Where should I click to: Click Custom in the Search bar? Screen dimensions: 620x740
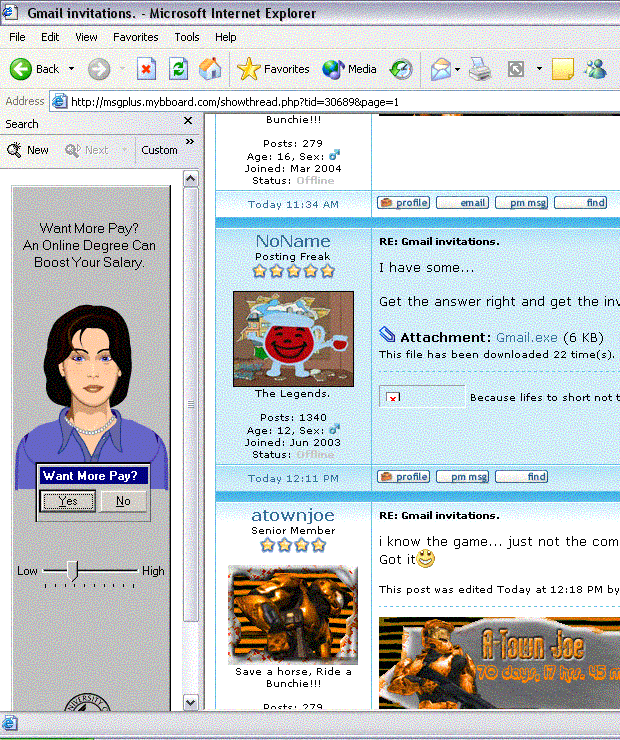pos(159,150)
